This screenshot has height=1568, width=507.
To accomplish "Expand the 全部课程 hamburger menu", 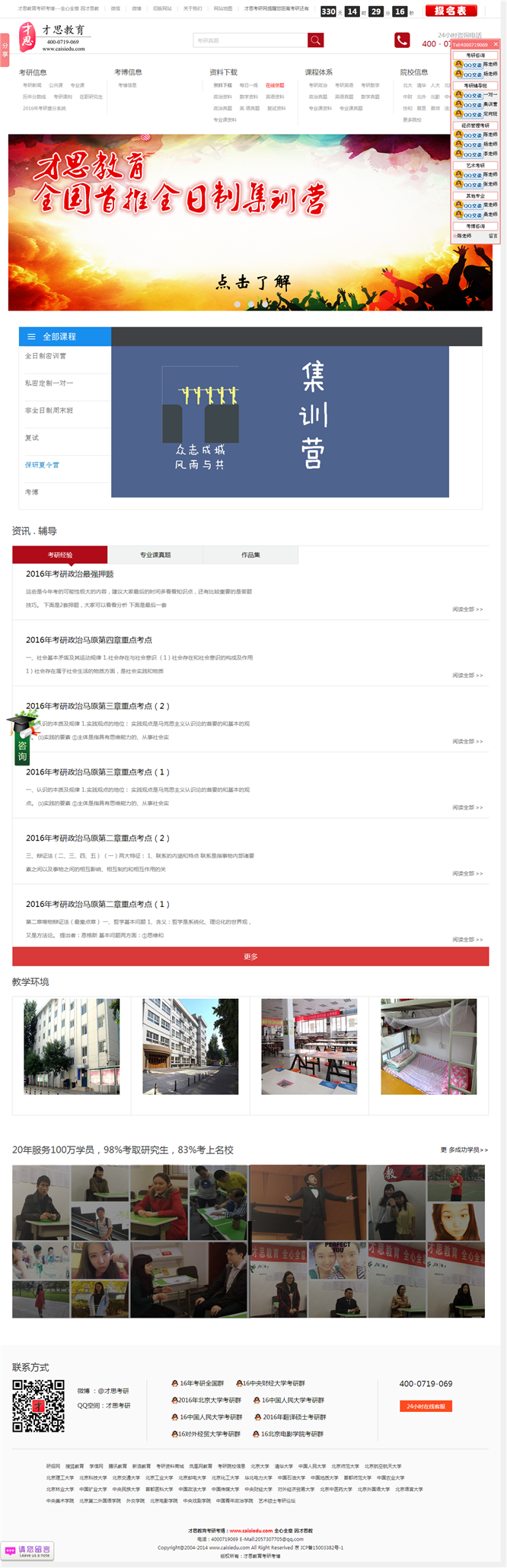I will [31, 336].
